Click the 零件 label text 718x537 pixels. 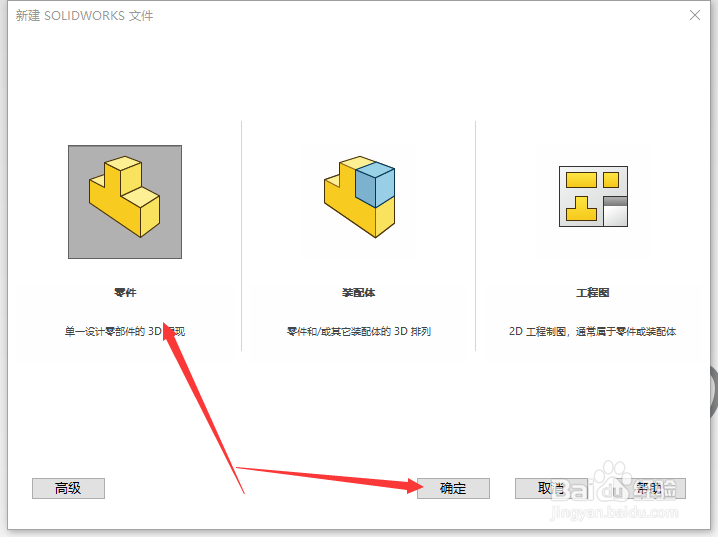pyautogui.click(x=125, y=293)
